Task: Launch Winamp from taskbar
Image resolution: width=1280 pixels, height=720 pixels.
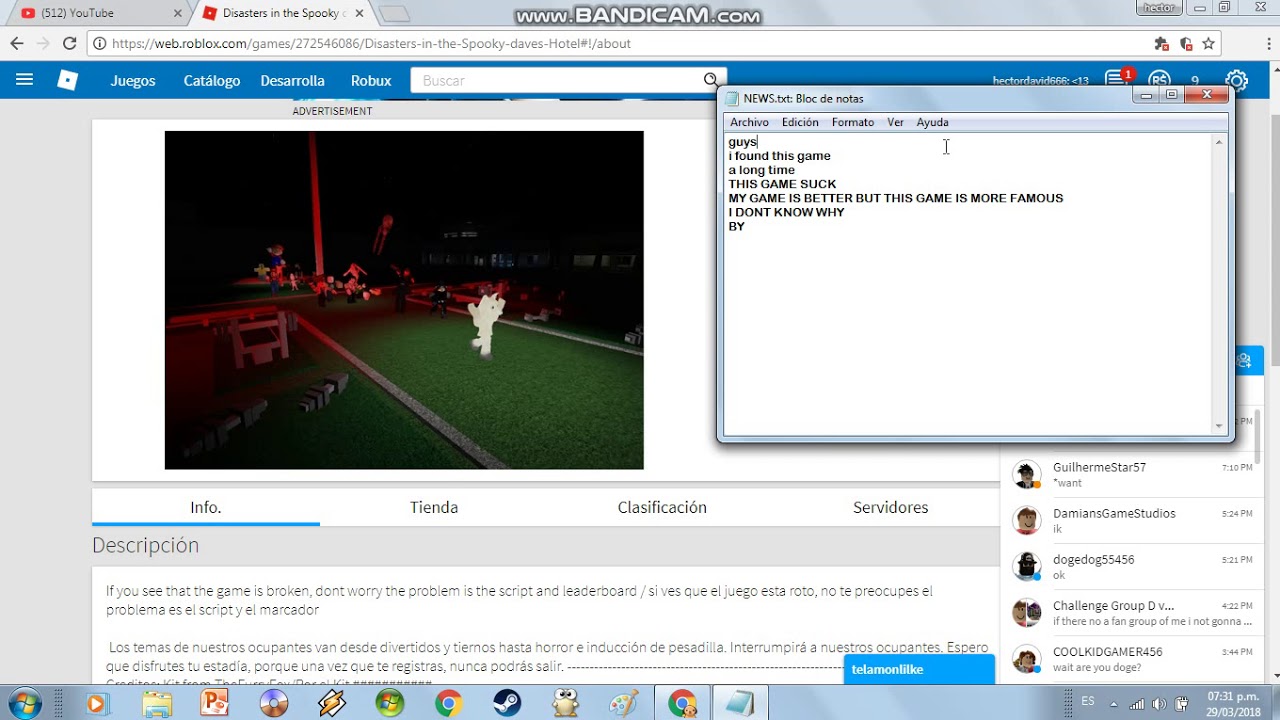Action: pyautogui.click(x=331, y=703)
